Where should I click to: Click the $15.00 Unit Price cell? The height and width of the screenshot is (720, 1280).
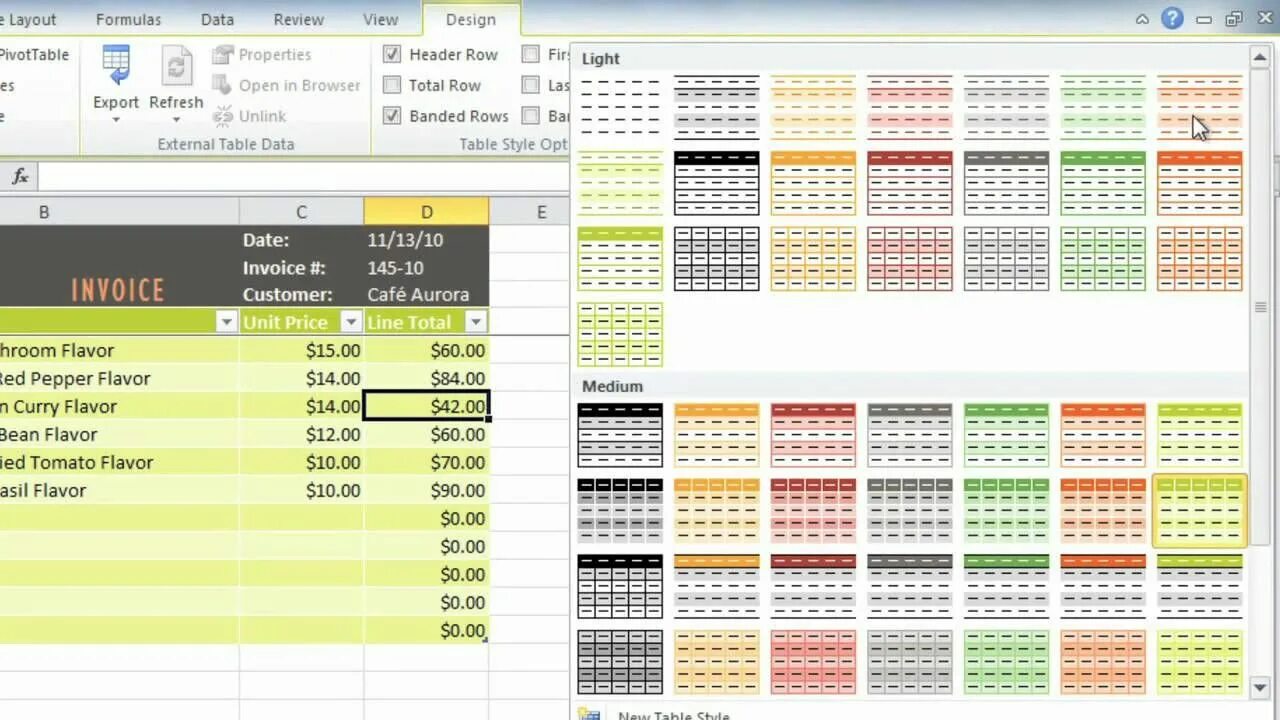point(301,350)
